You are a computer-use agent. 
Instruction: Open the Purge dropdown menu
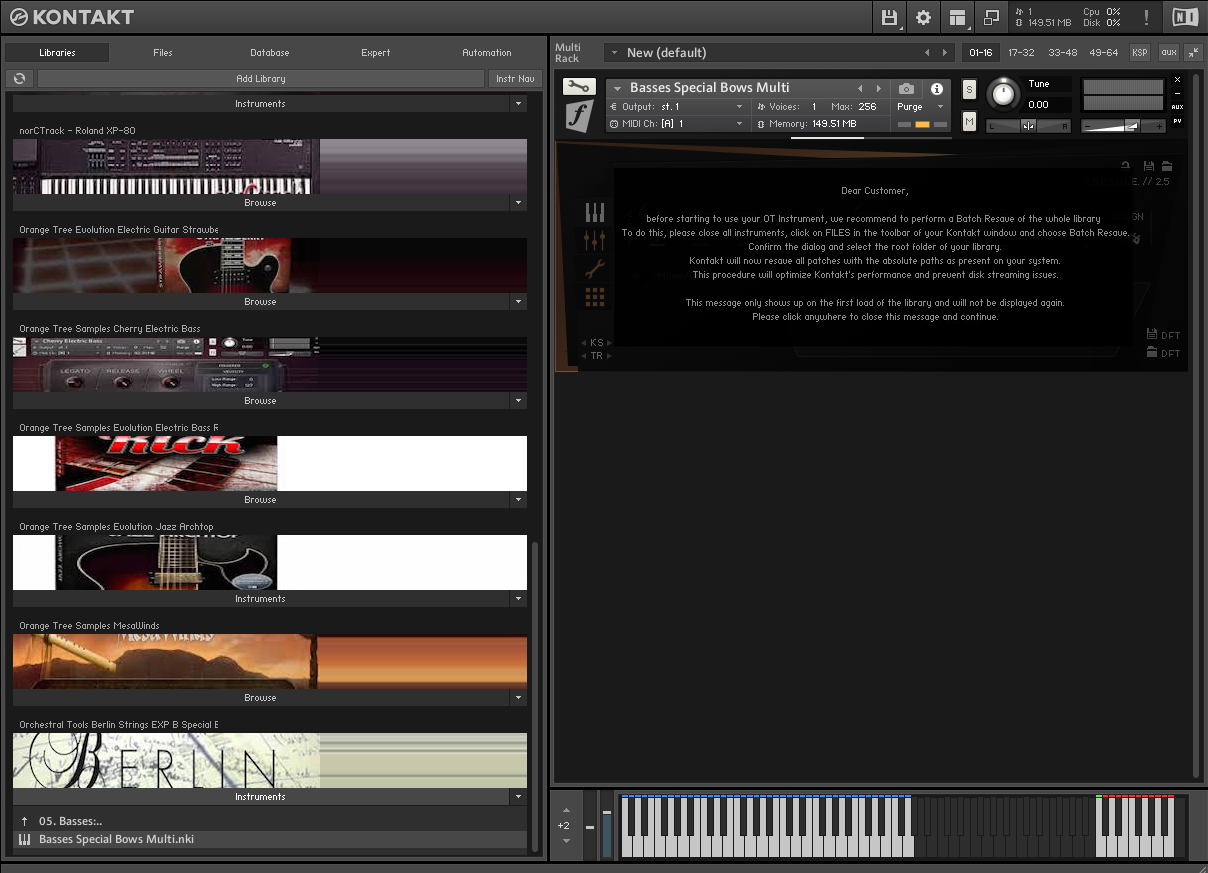921,107
